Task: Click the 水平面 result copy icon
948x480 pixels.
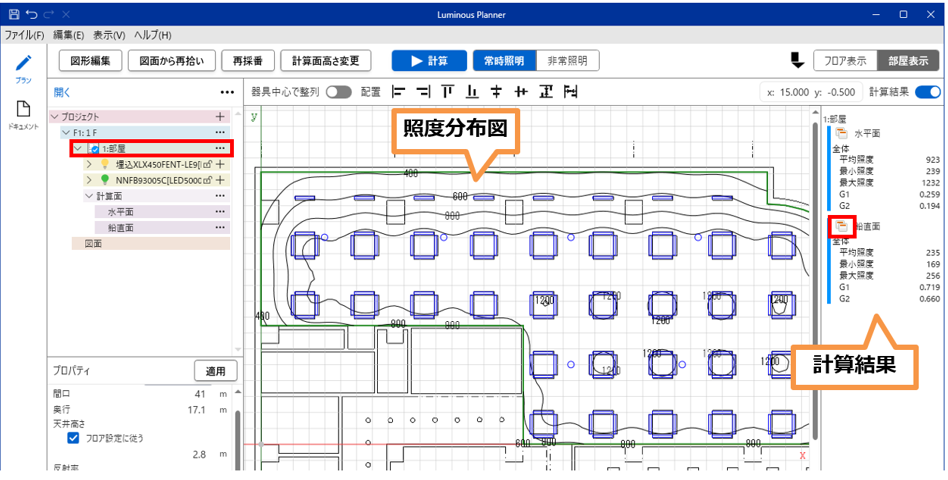Action: coord(842,133)
